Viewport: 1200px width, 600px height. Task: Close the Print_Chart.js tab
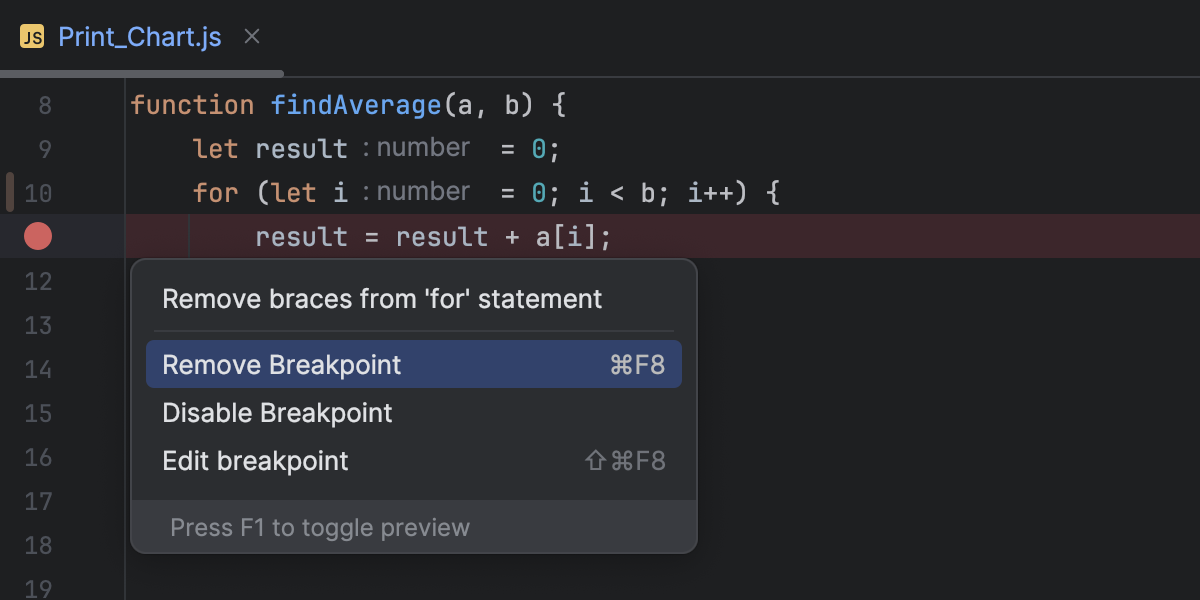[251, 36]
